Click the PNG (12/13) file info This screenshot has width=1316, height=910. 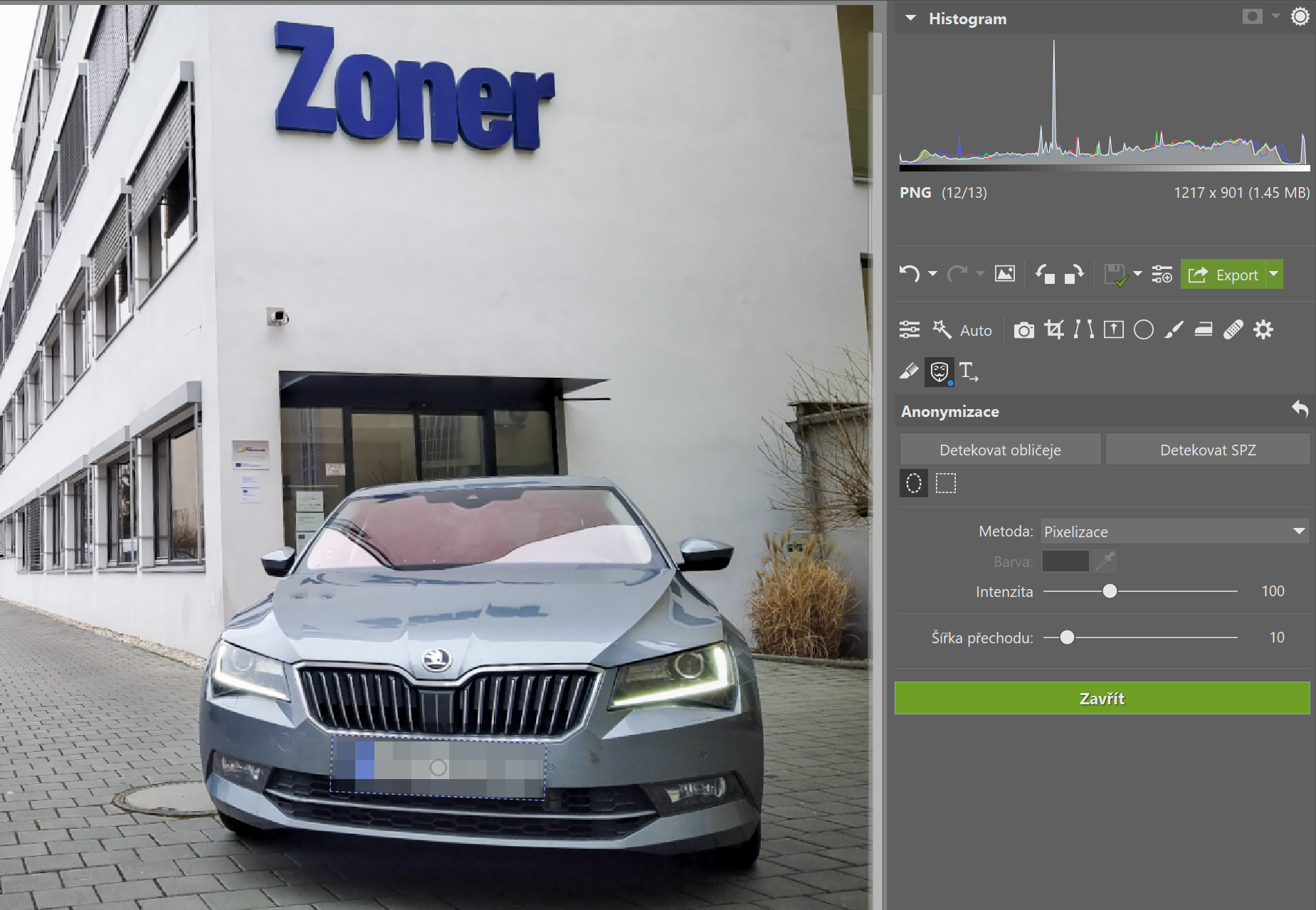943,193
